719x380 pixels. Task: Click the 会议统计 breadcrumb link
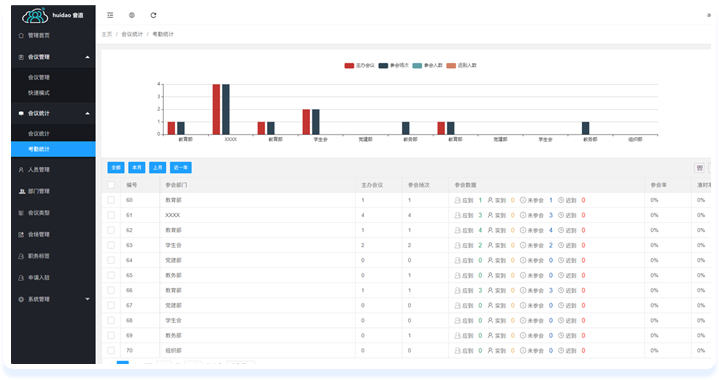pyautogui.click(x=132, y=34)
